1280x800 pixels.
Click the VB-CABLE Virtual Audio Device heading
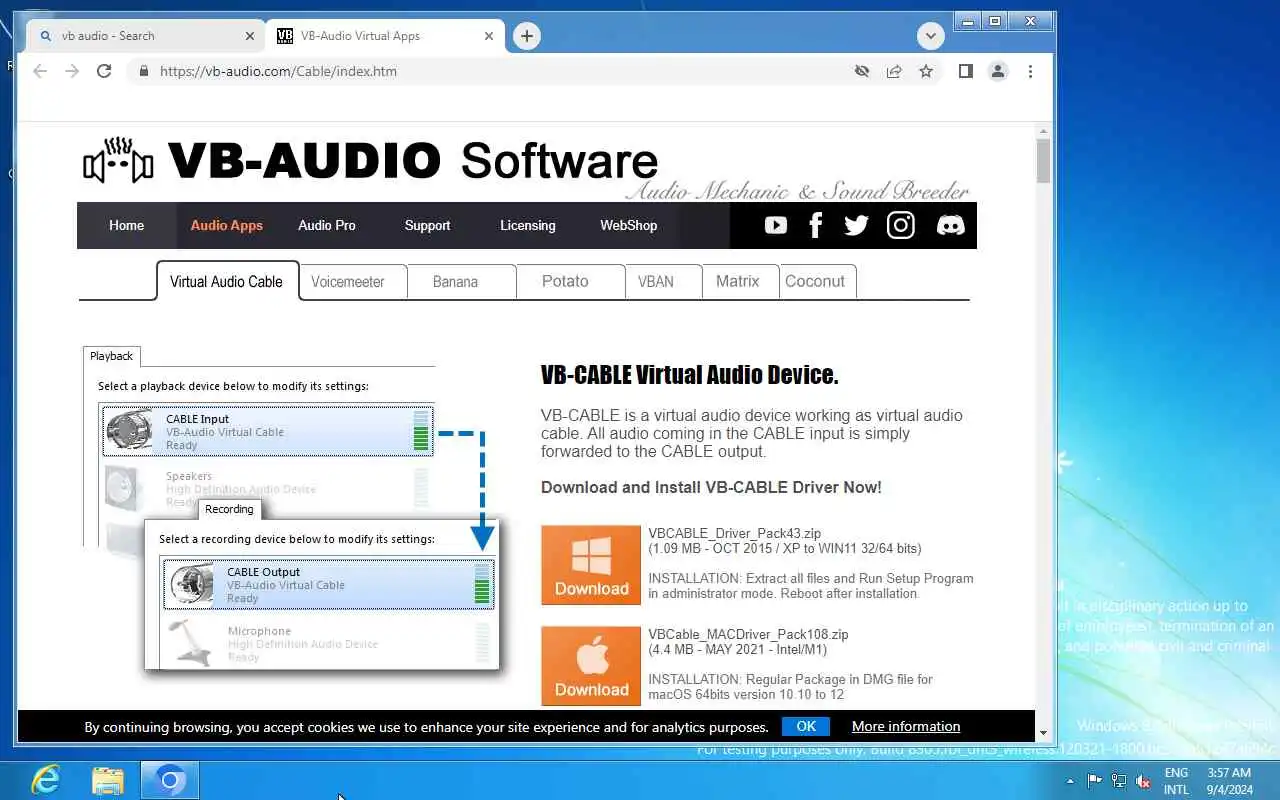tap(689, 375)
